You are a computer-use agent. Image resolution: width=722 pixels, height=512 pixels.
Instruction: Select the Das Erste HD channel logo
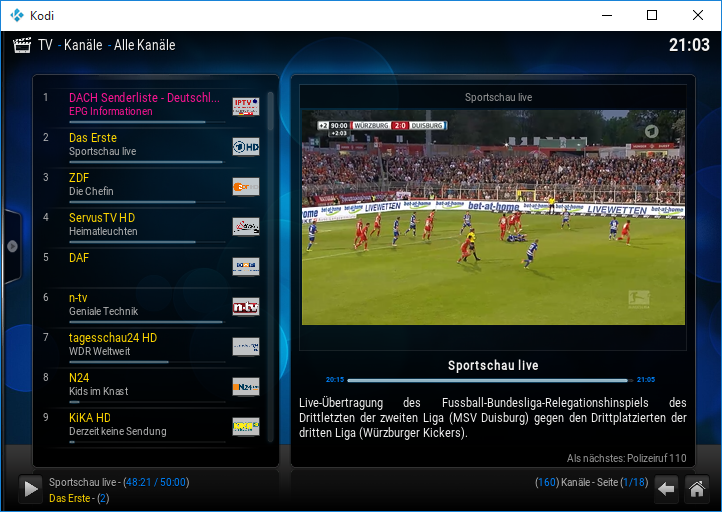coord(246,147)
